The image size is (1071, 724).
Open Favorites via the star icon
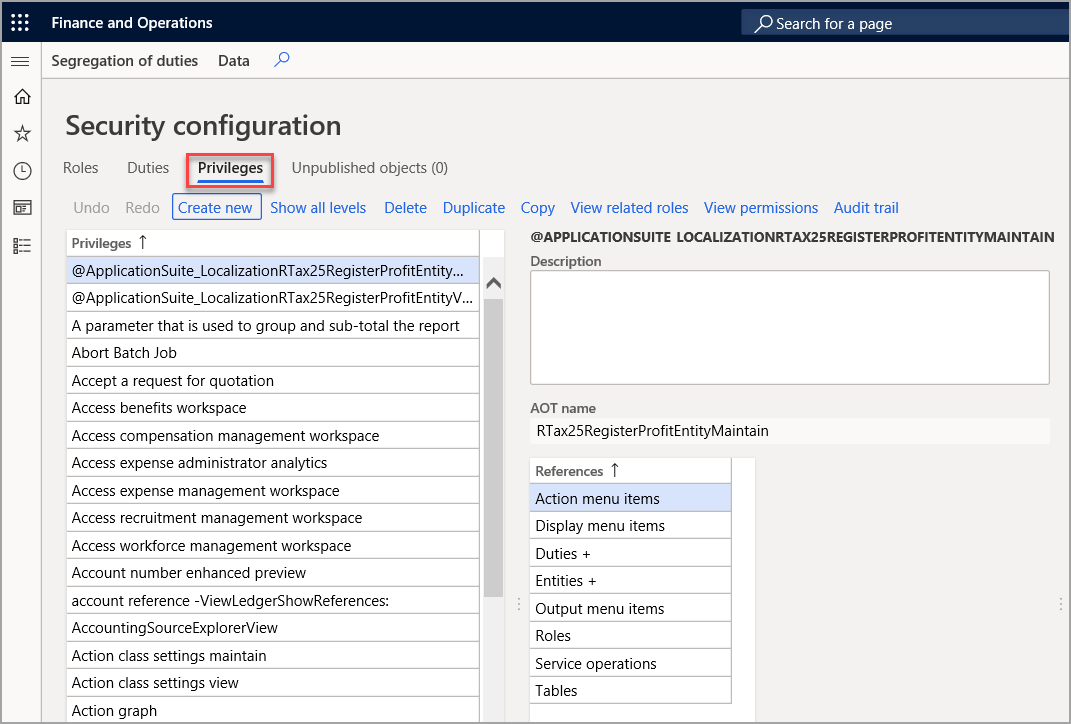pyautogui.click(x=20, y=133)
